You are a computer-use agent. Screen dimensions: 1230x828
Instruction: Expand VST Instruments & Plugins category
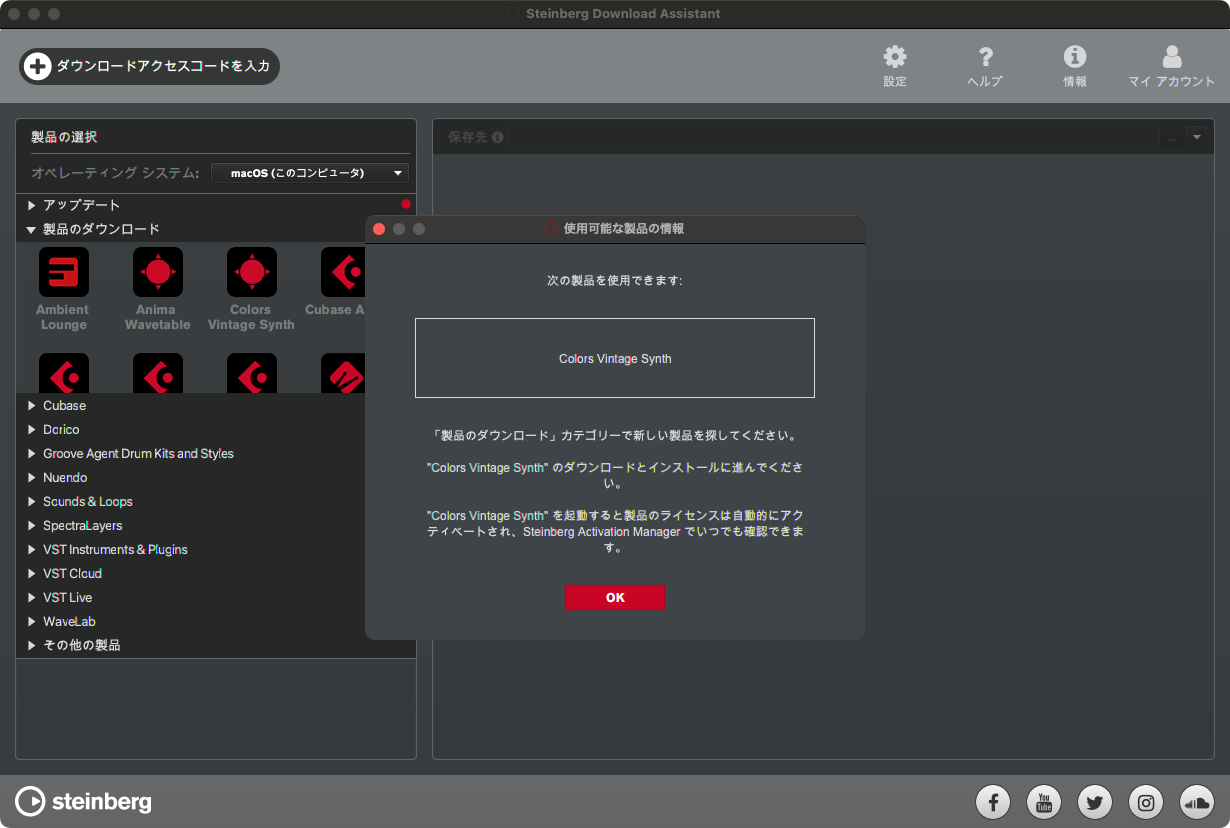coord(32,550)
